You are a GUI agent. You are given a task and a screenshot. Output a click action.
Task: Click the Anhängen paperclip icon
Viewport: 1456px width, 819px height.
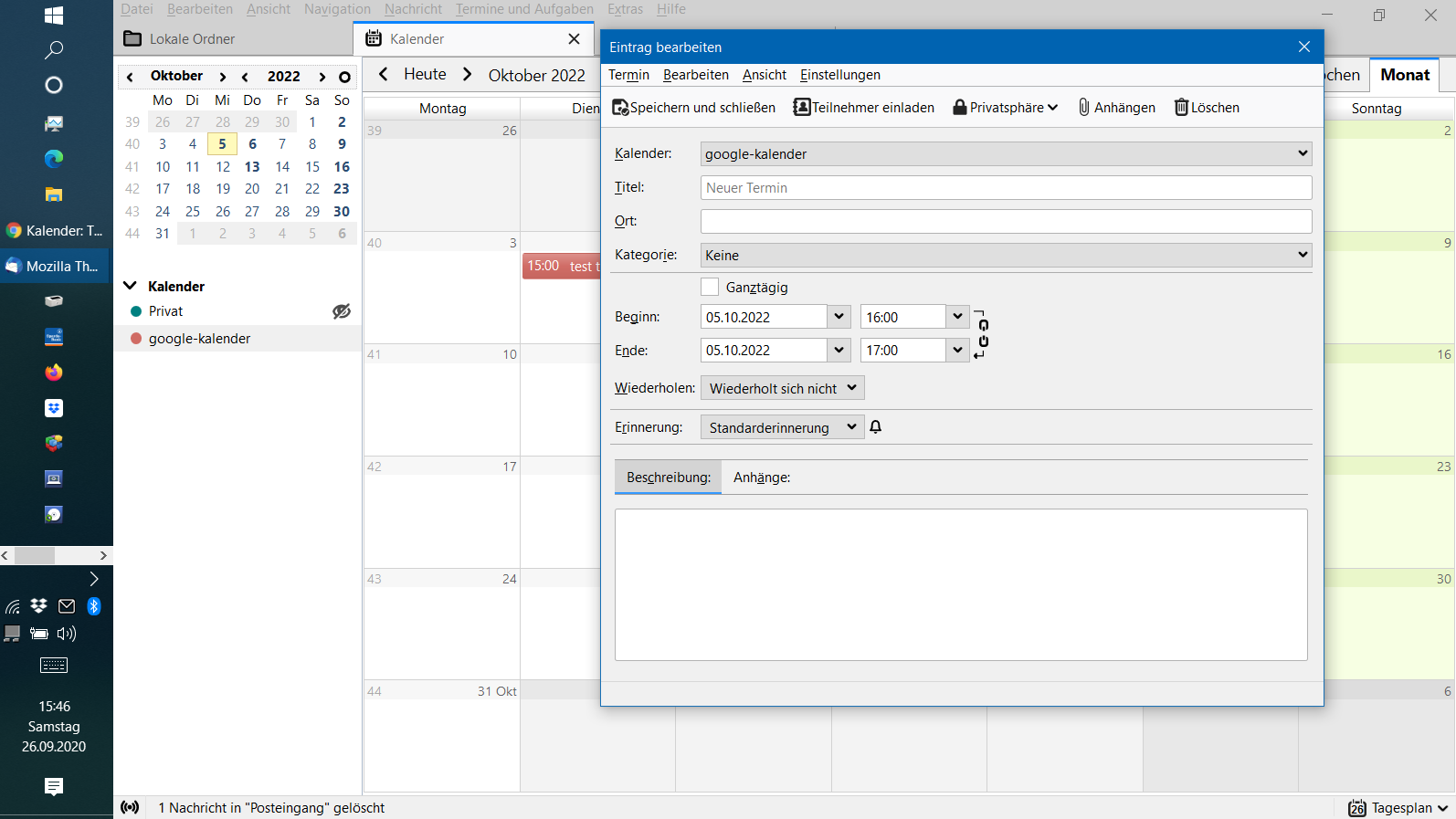point(1084,108)
